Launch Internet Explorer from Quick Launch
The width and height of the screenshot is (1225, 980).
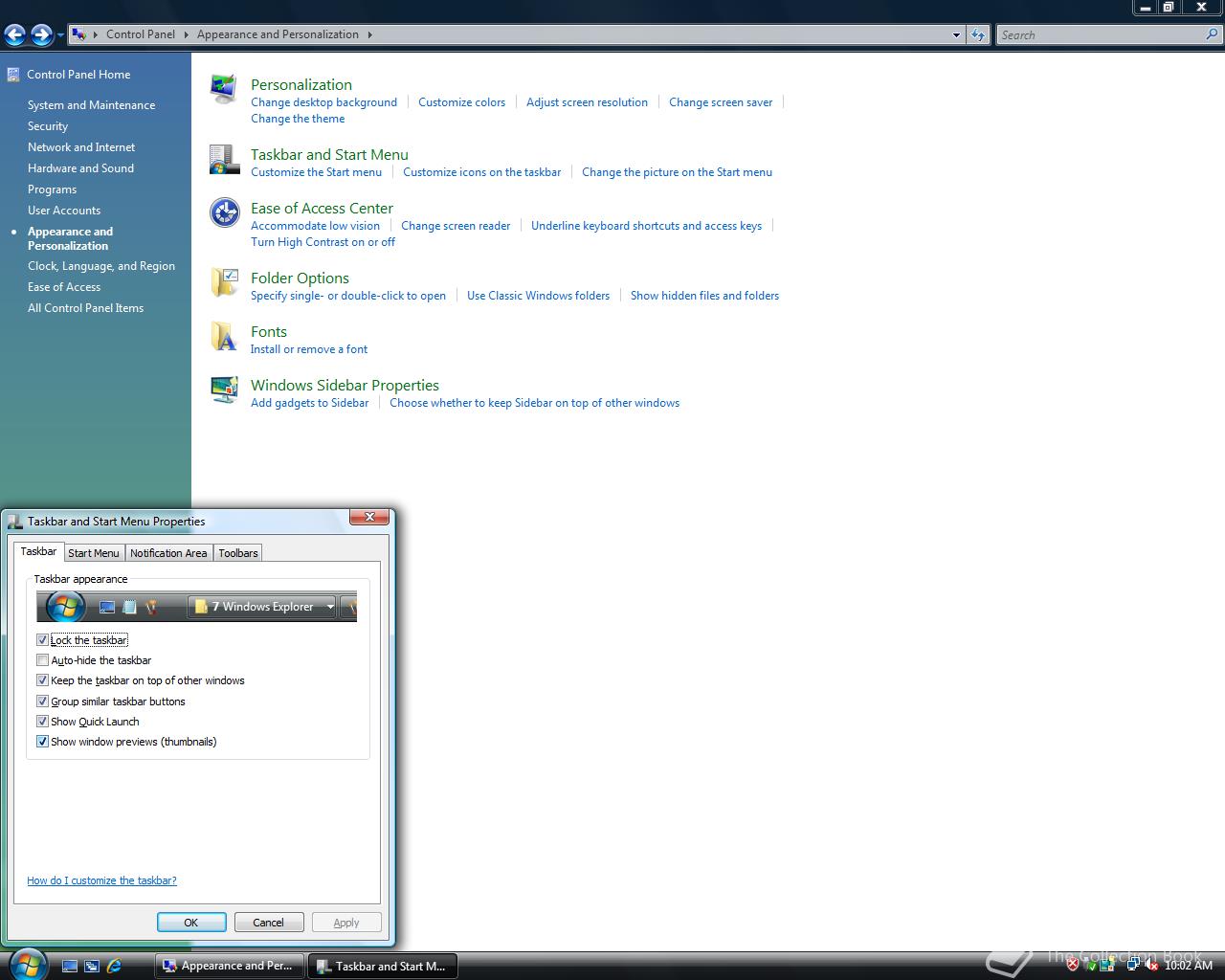coord(114,967)
